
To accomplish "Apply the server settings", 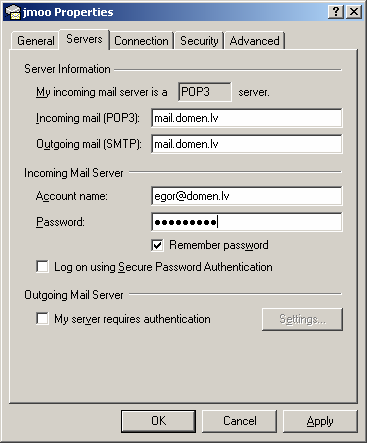I will click(320, 421).
